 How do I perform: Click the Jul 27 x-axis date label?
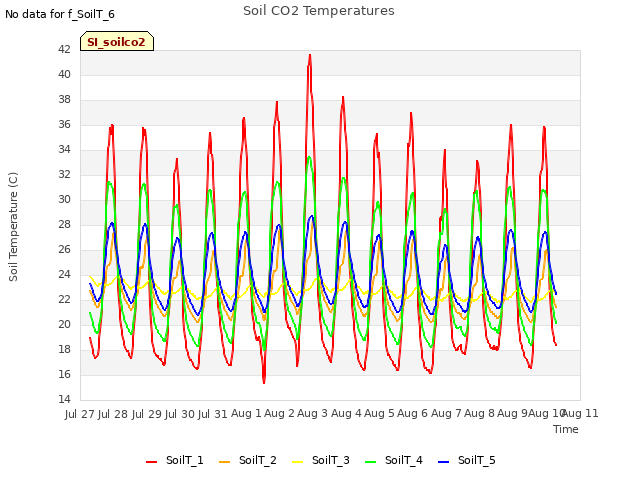pos(80,414)
